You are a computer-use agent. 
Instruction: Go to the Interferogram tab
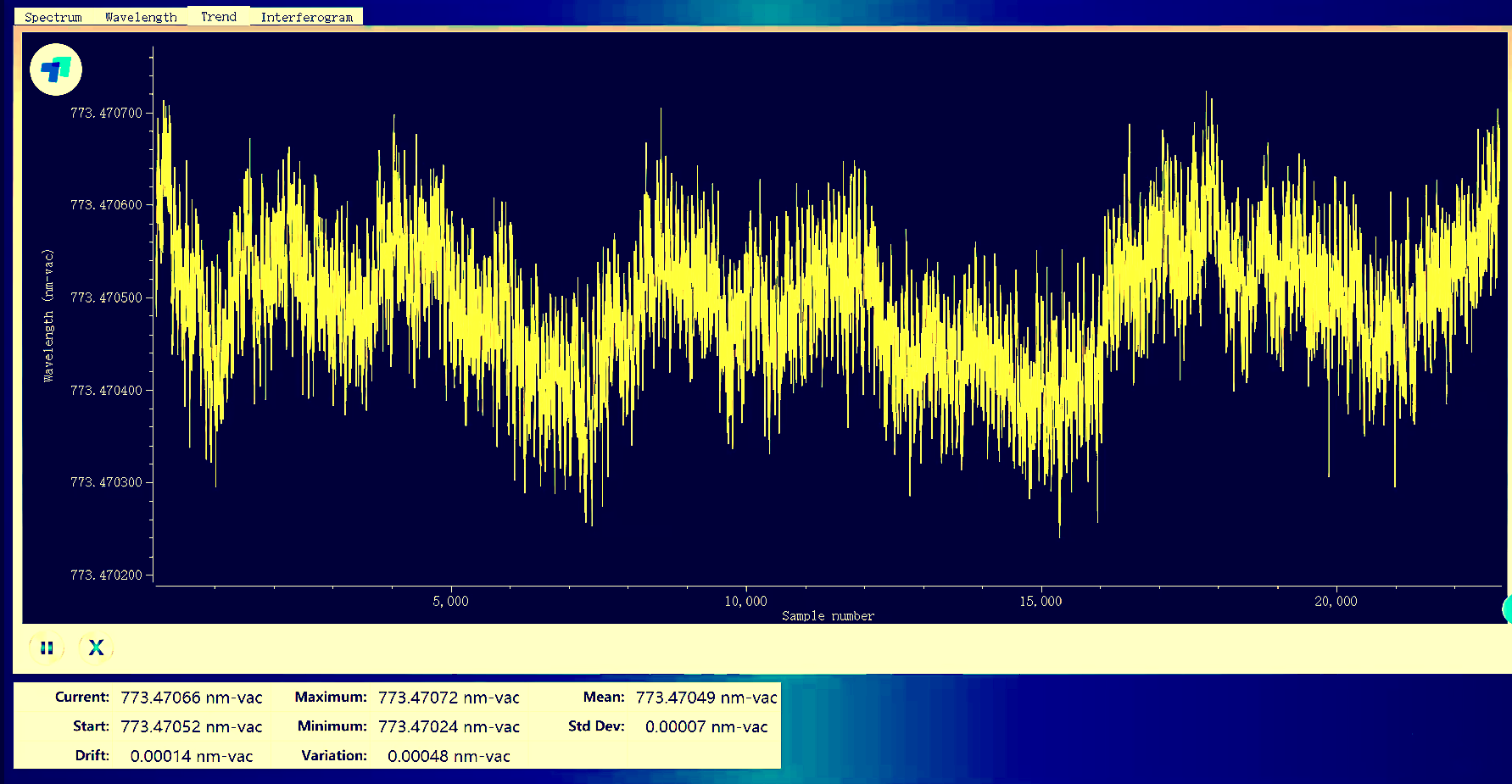[x=307, y=17]
